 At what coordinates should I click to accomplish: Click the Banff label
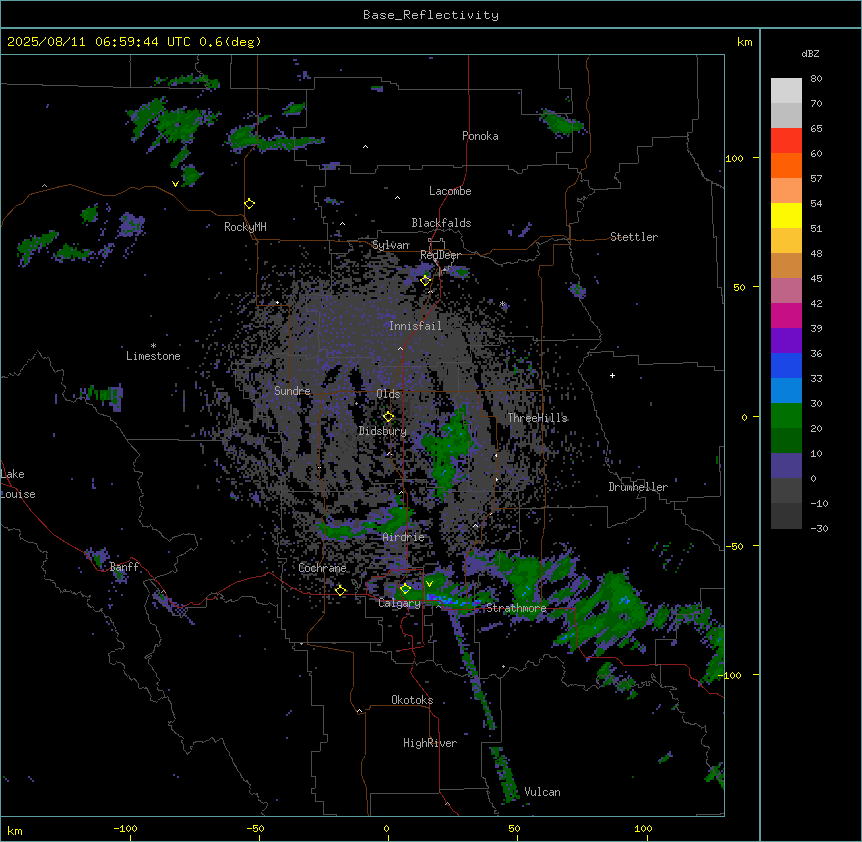click(124, 567)
